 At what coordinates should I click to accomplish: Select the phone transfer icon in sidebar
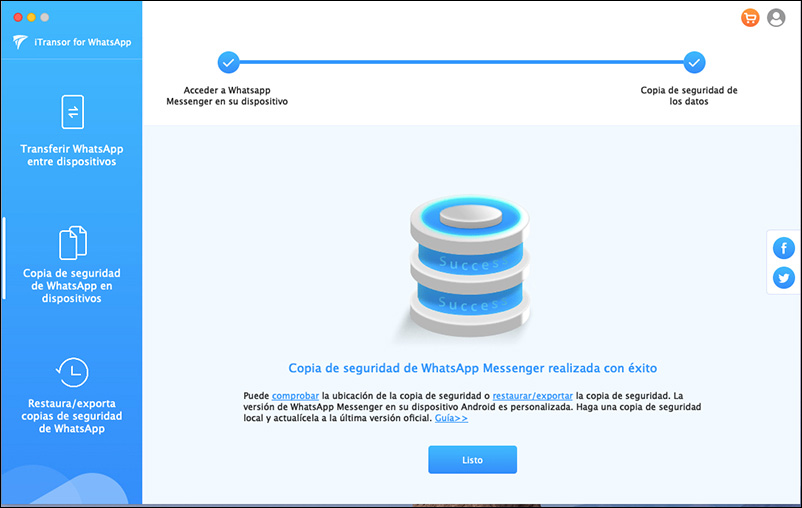click(x=73, y=112)
